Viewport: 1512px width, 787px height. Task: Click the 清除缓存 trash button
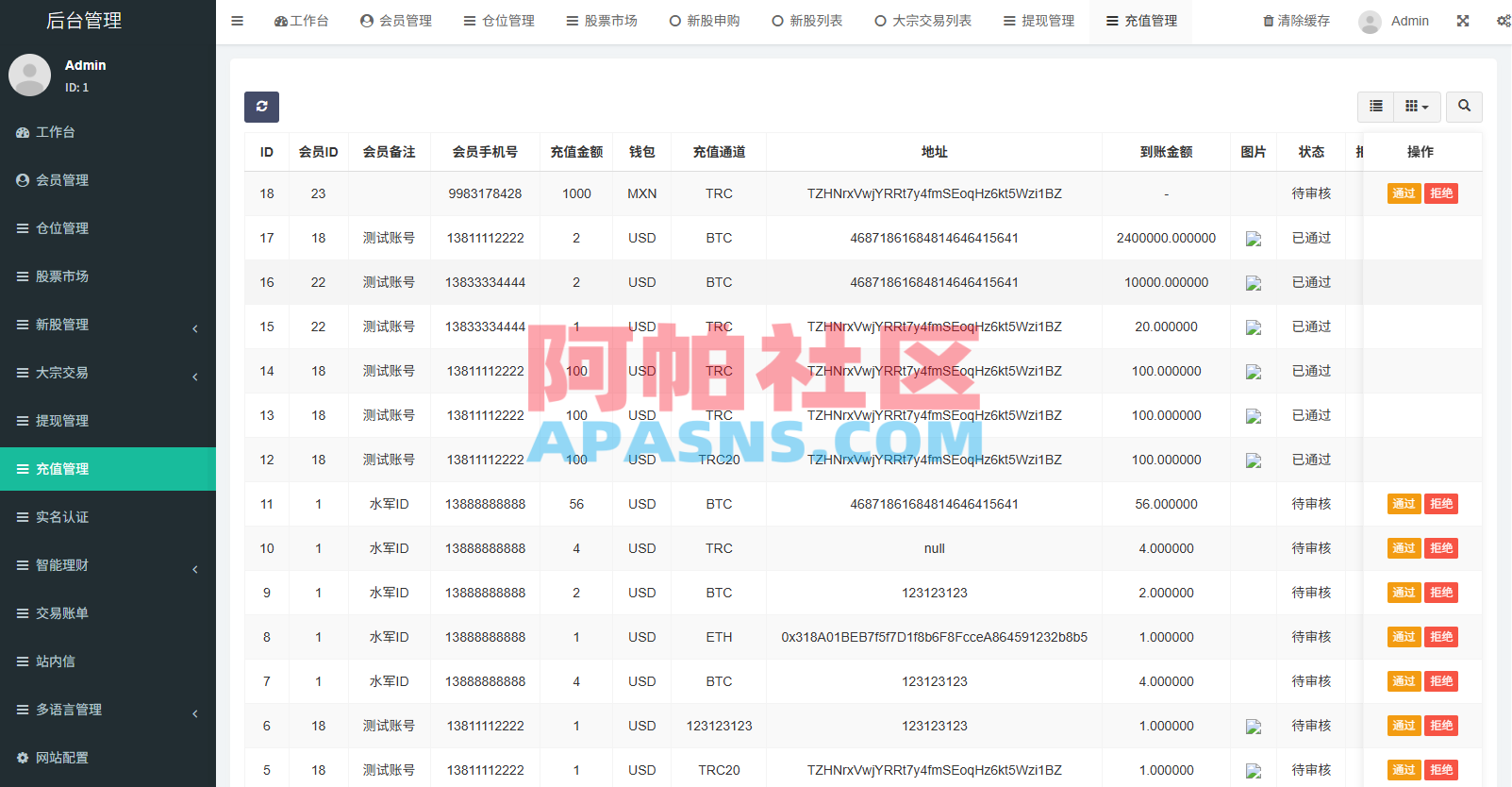tap(1297, 21)
